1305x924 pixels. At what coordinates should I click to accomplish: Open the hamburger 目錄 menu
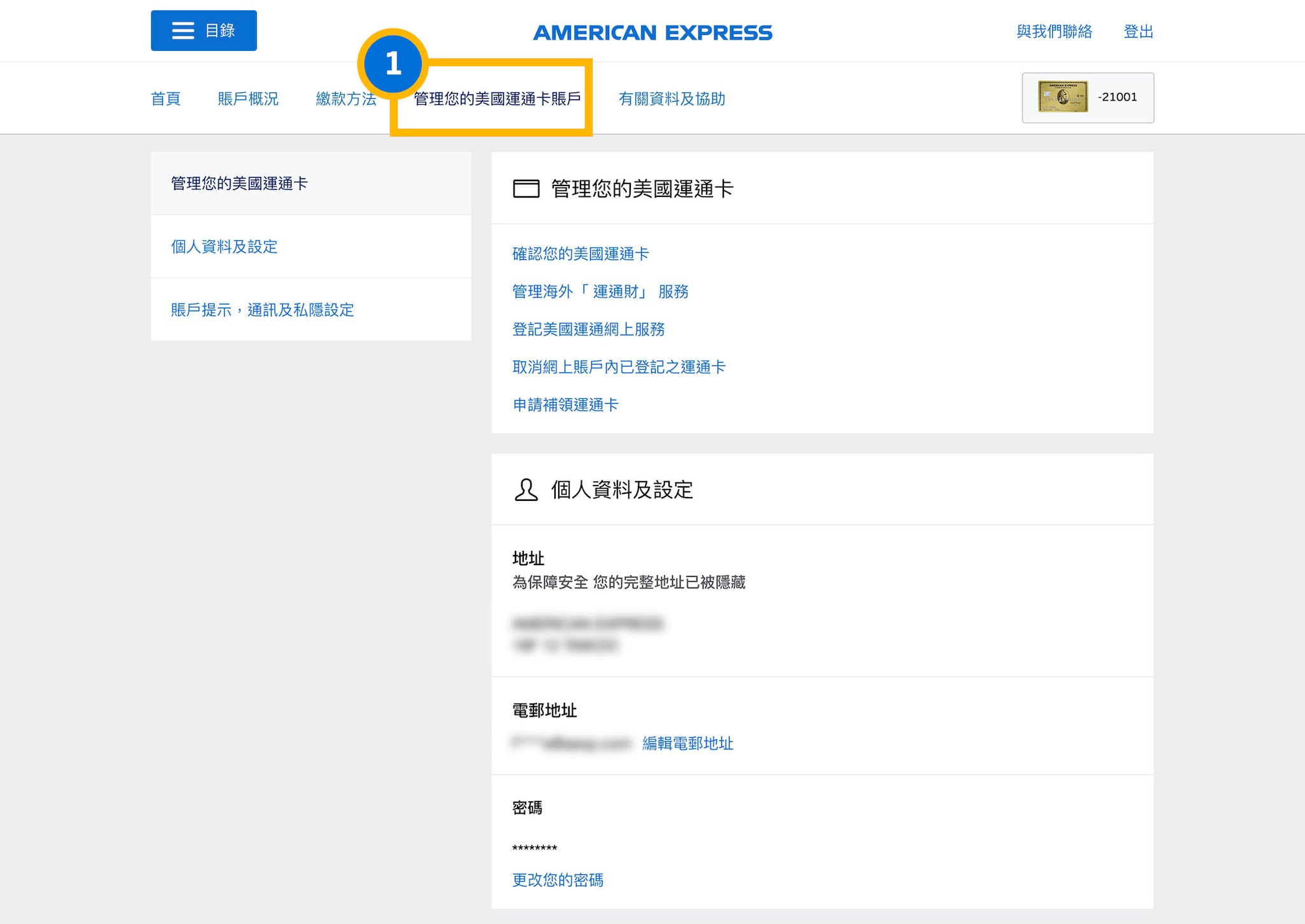click(203, 30)
